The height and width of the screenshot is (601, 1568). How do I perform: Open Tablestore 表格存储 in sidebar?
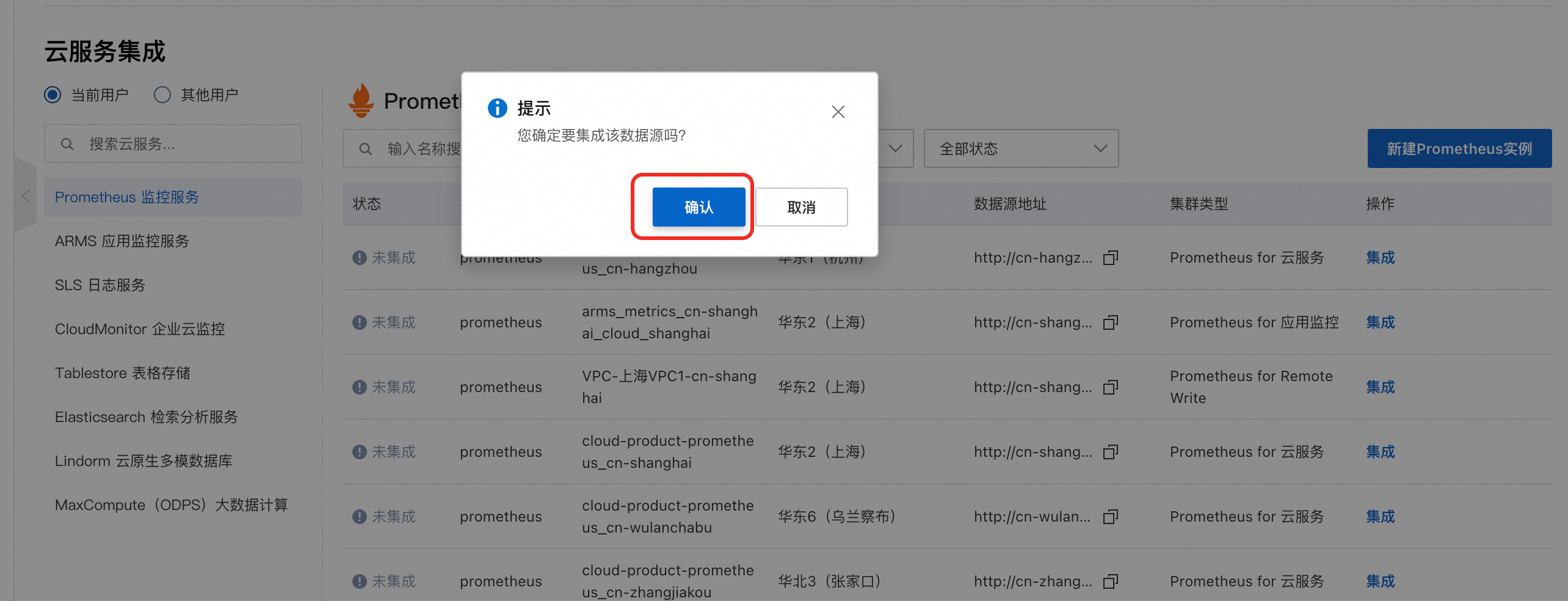click(x=123, y=373)
